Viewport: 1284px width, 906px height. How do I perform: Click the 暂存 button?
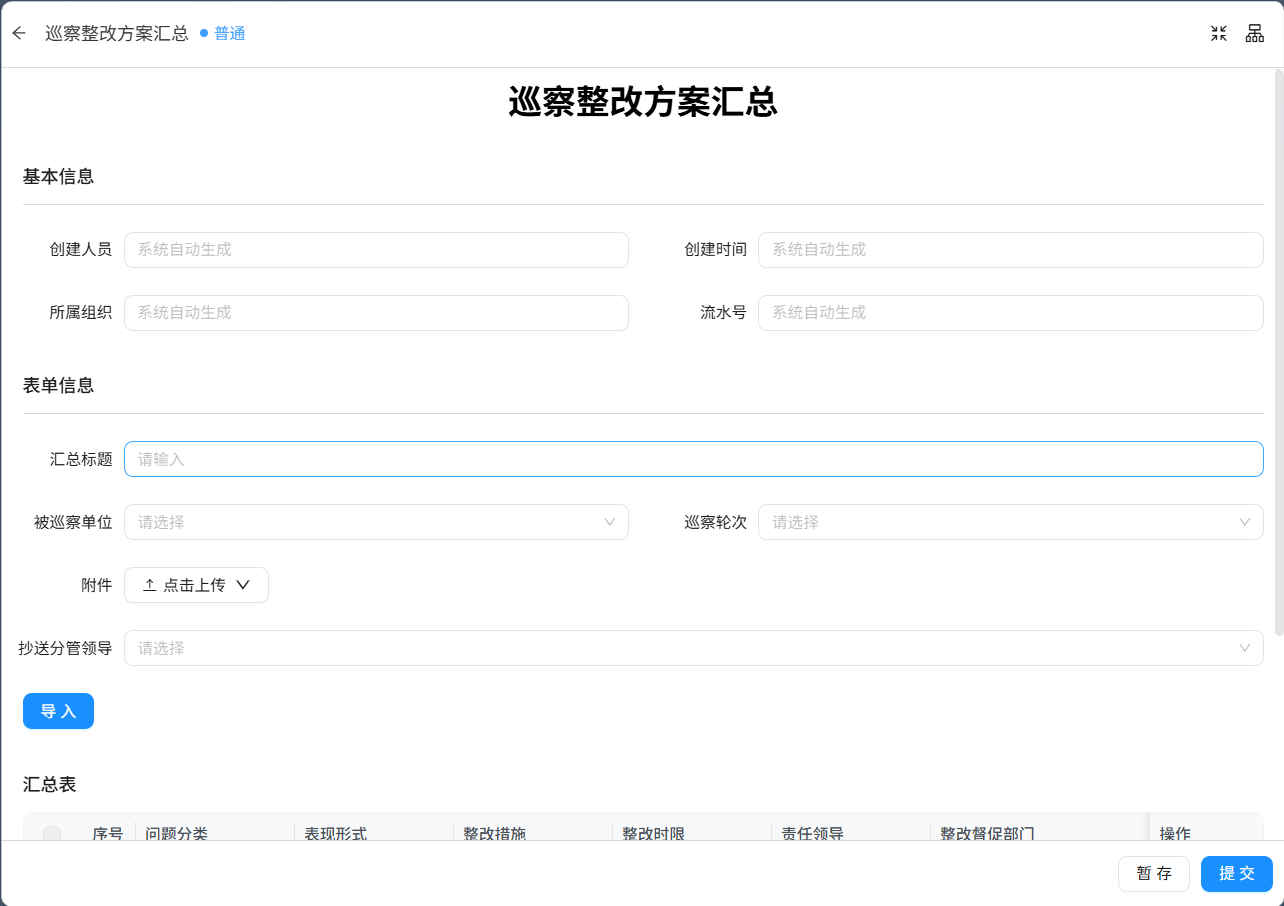tap(1154, 874)
